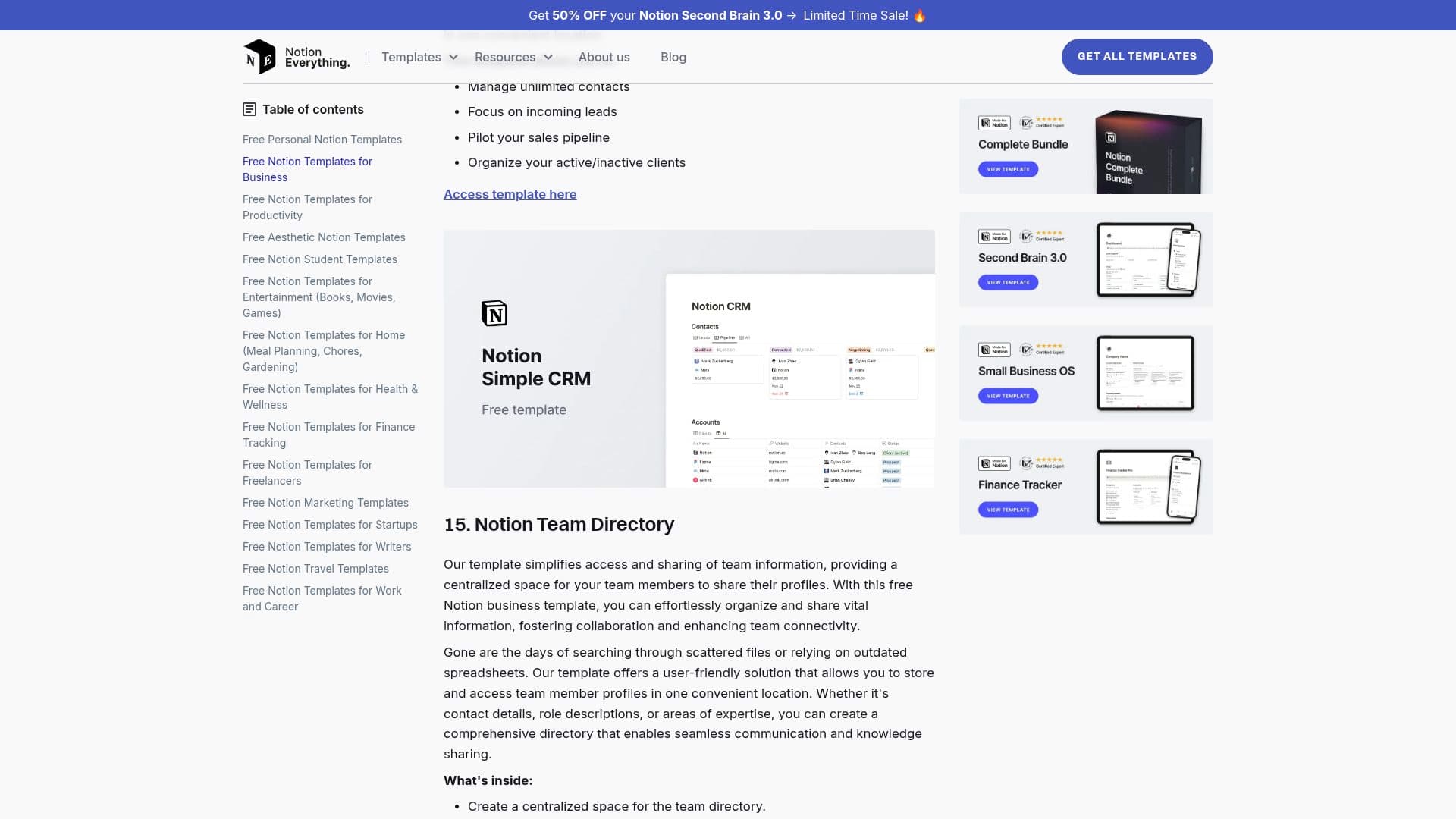Click the Second Brain 3.0 card title
1456x819 pixels.
1022,258
